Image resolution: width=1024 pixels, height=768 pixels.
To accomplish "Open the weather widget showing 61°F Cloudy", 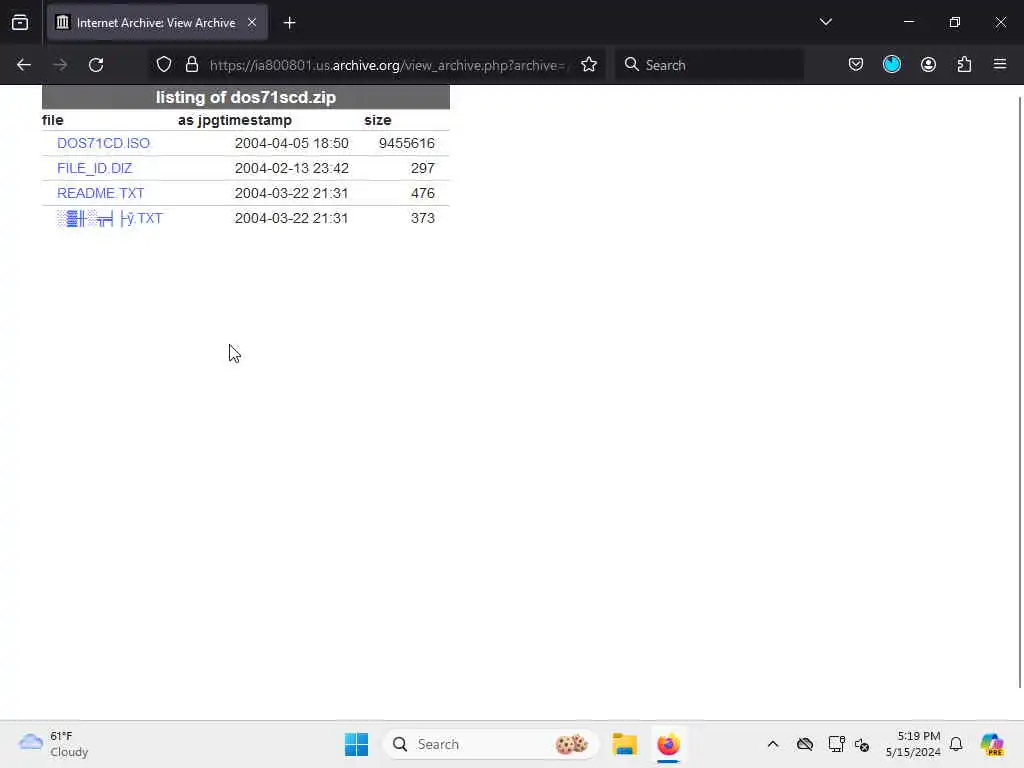I will tap(54, 744).
